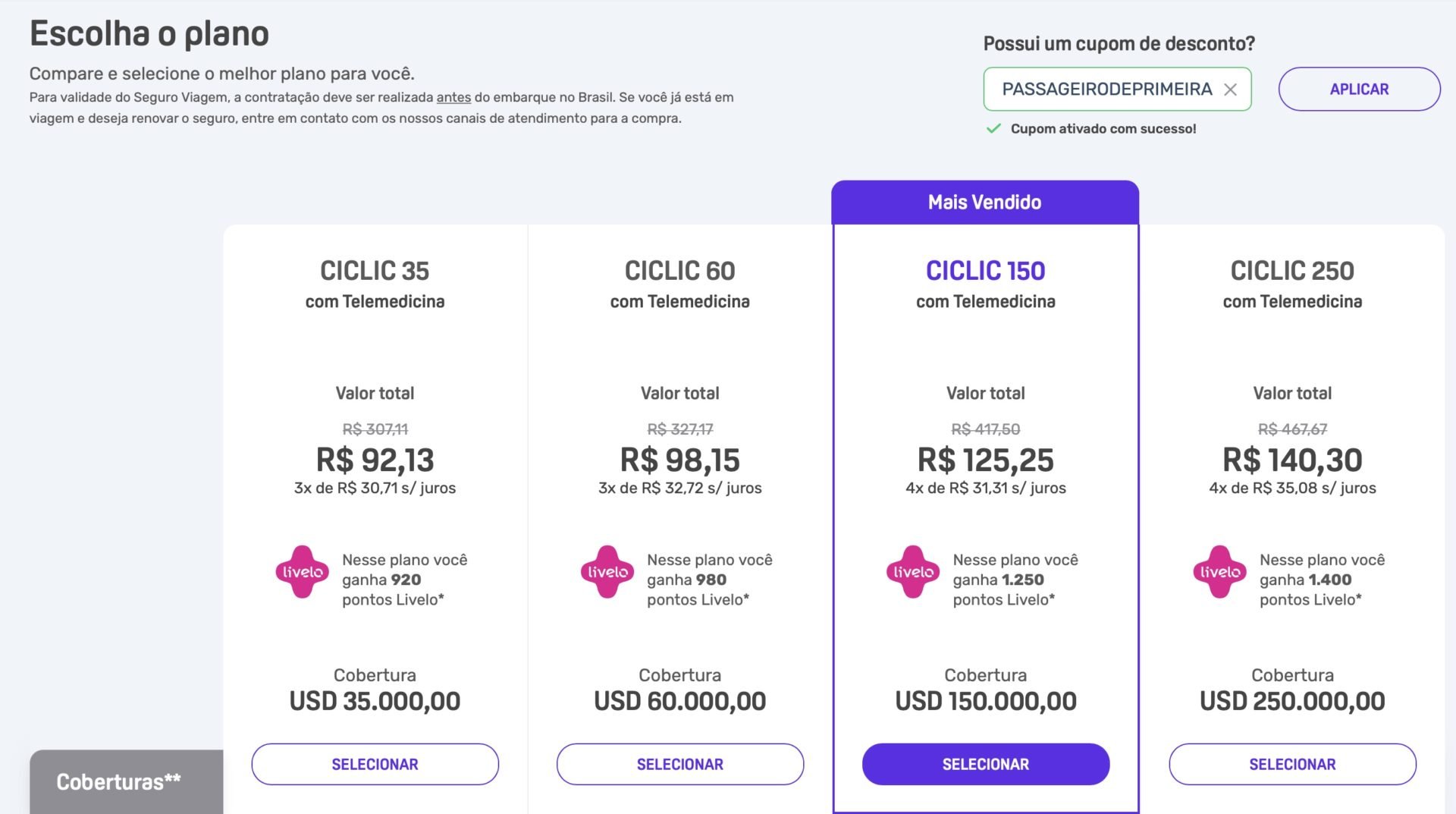Image resolution: width=1456 pixels, height=814 pixels.
Task: Click the Livelo logo in the CICLIC 150 plan
Action: (913, 572)
